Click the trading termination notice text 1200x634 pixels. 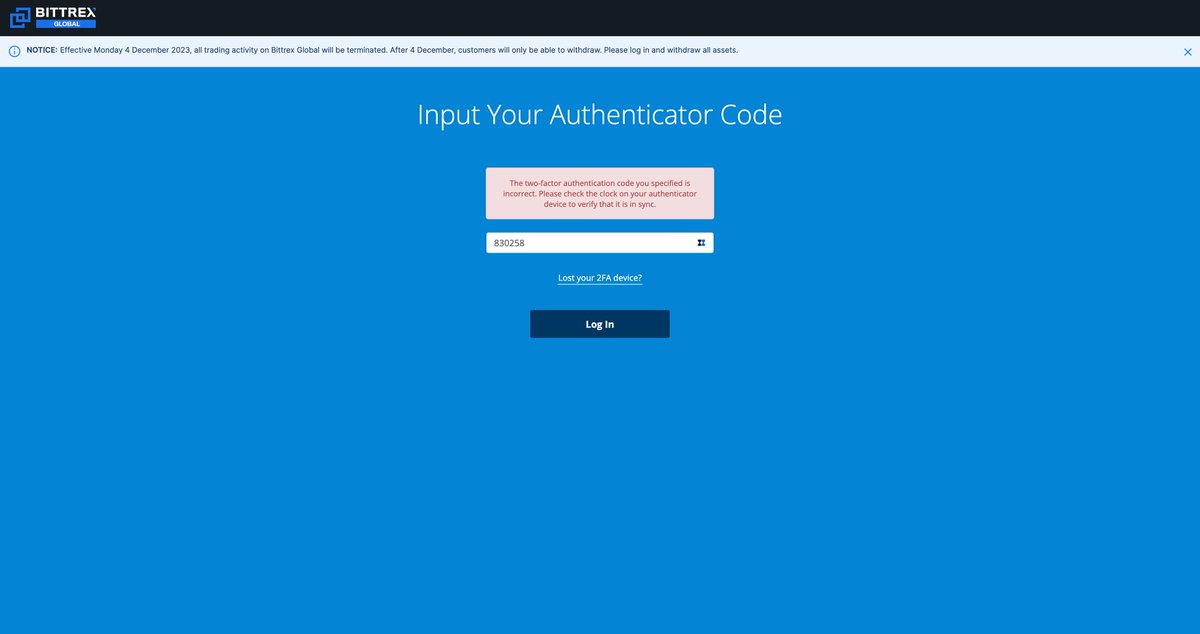pyautogui.click(x=382, y=50)
